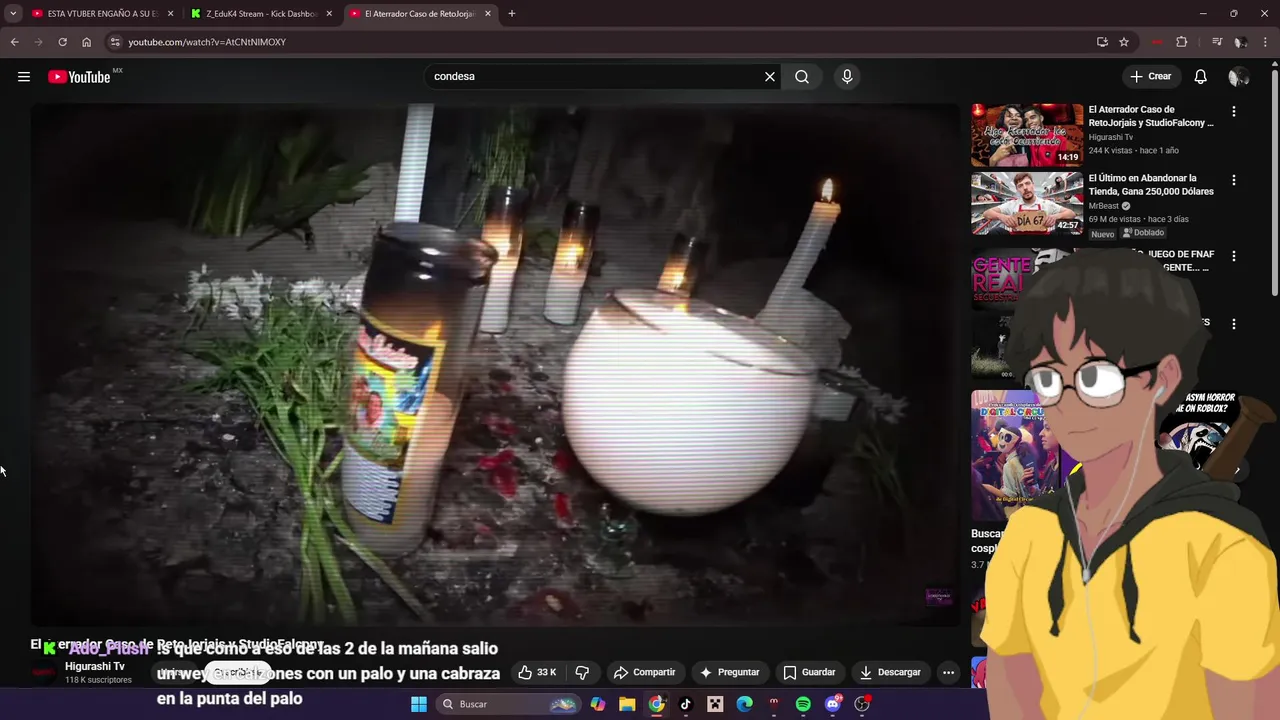1280x720 pixels.
Task: Open the El Último en Abandonar video title
Action: click(1151, 185)
